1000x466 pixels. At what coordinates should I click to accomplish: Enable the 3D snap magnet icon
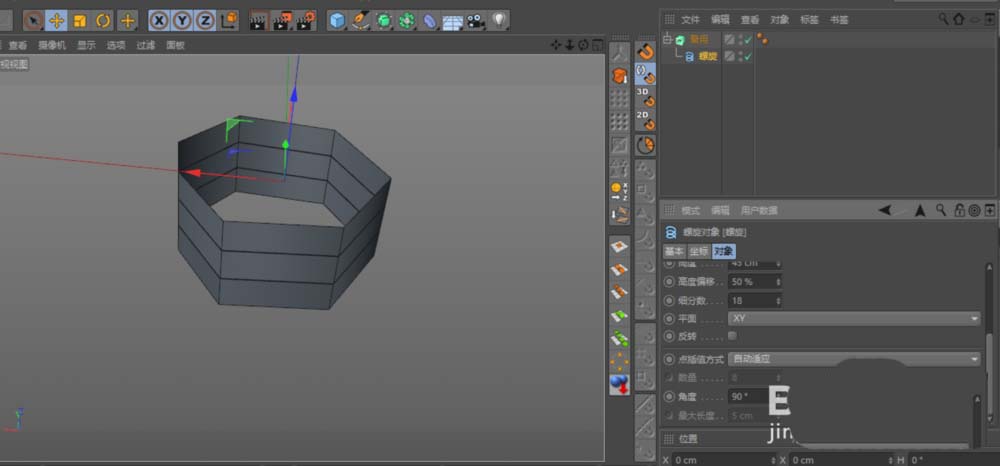645,96
